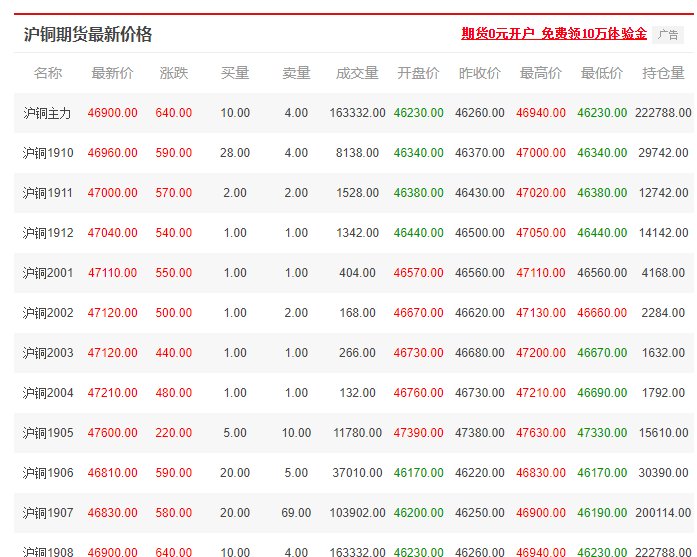Click the 持仓量 column header
Image resolution: width=697 pixels, height=557 pixels.
(663, 73)
